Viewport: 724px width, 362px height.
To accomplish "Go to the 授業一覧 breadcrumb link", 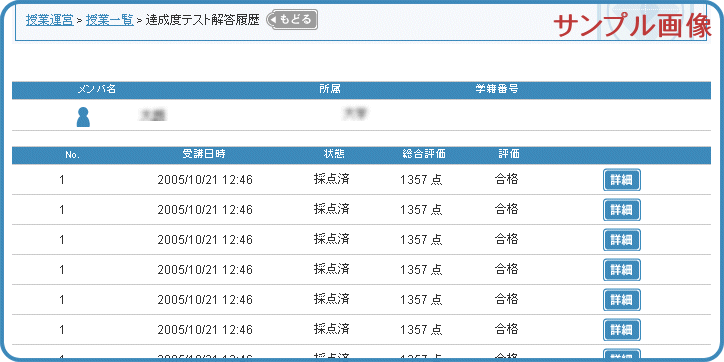I will pos(110,20).
